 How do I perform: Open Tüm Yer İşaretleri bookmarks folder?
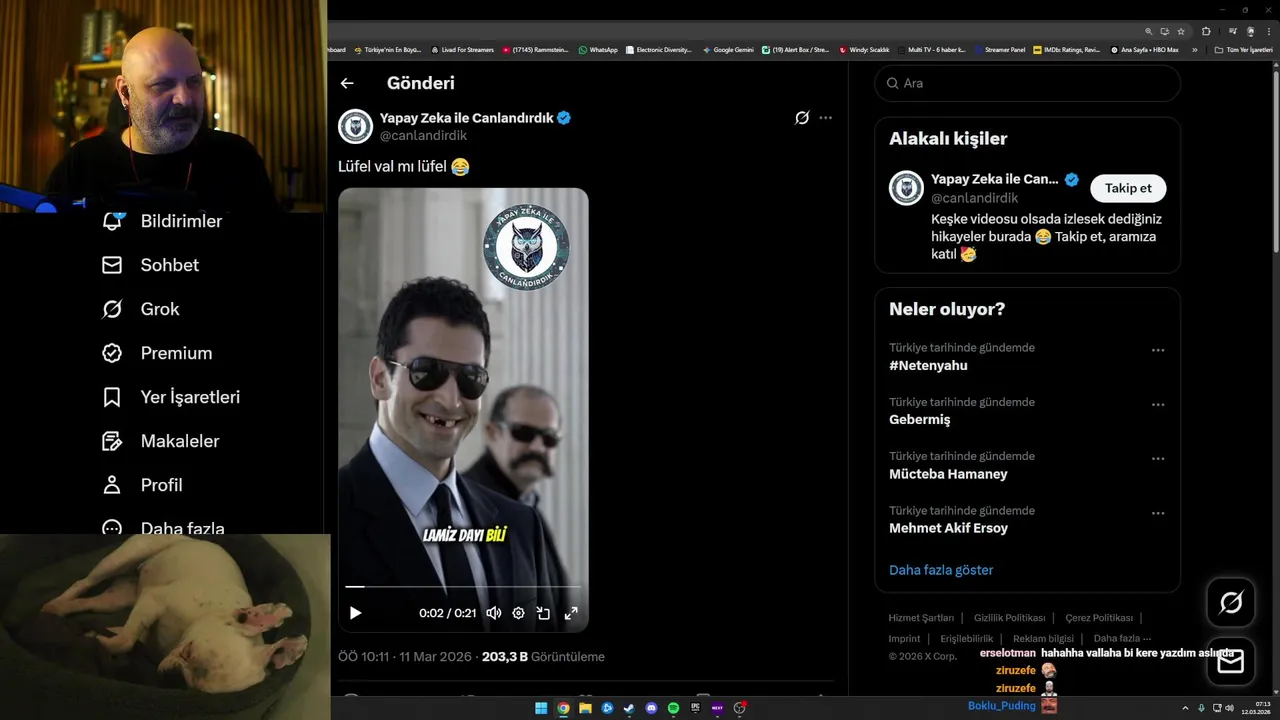point(1243,49)
